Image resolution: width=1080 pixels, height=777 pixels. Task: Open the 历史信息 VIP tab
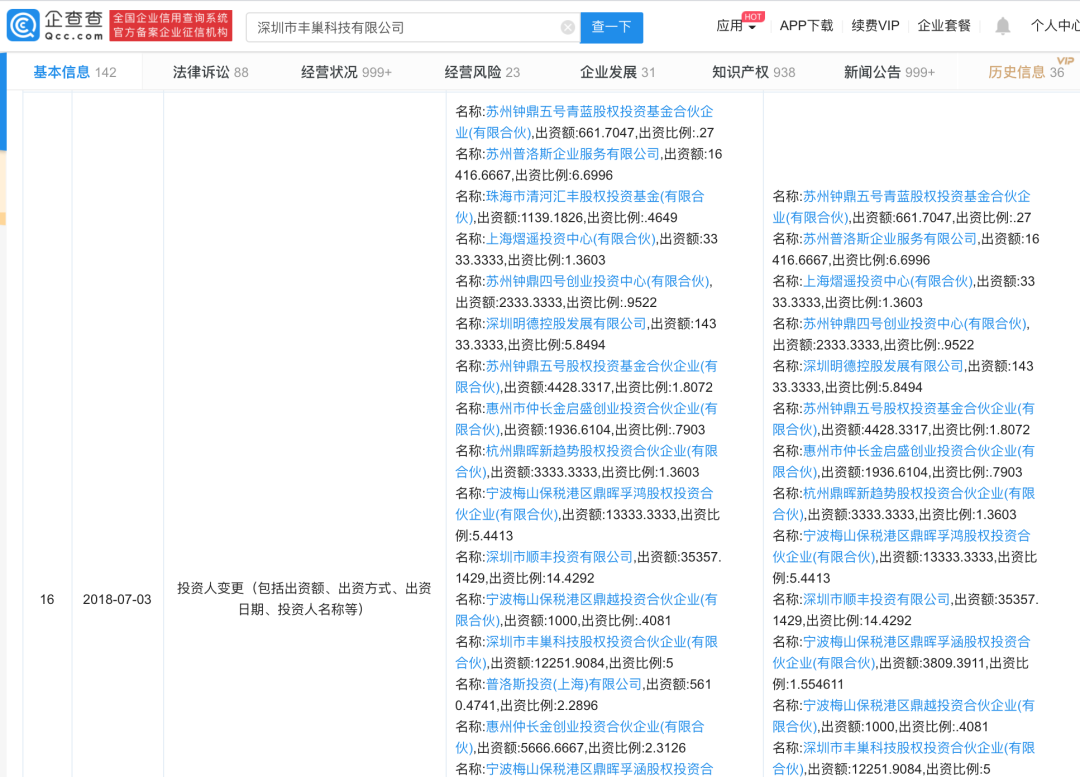[1025, 72]
